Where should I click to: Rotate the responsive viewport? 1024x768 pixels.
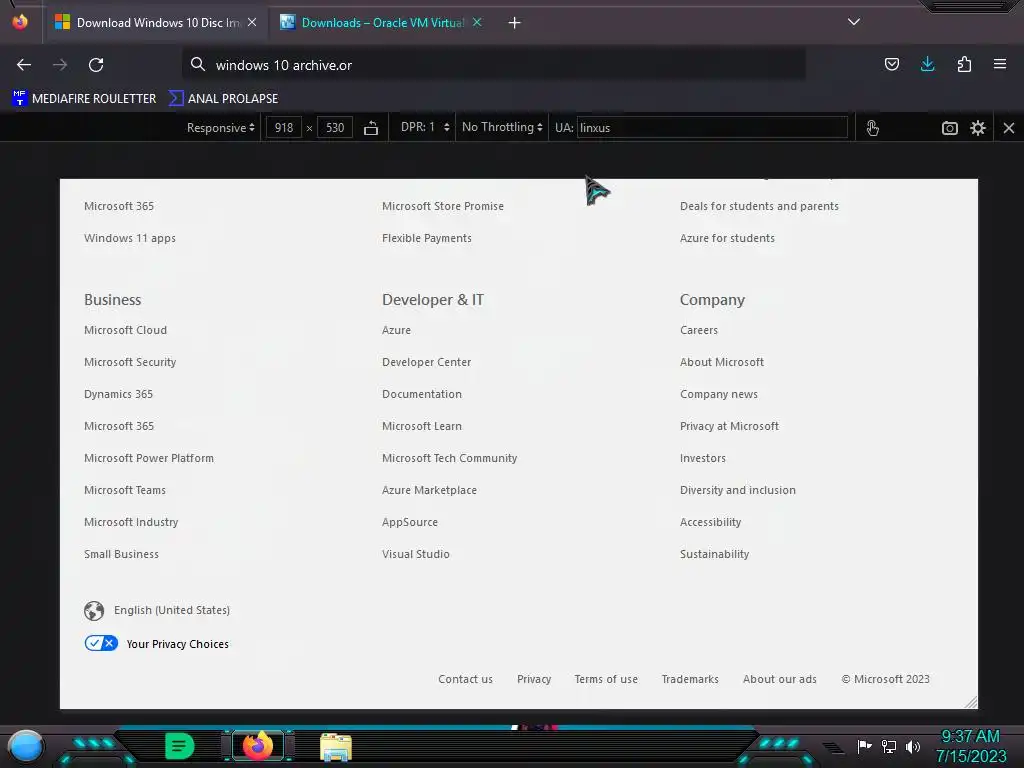pos(371,127)
